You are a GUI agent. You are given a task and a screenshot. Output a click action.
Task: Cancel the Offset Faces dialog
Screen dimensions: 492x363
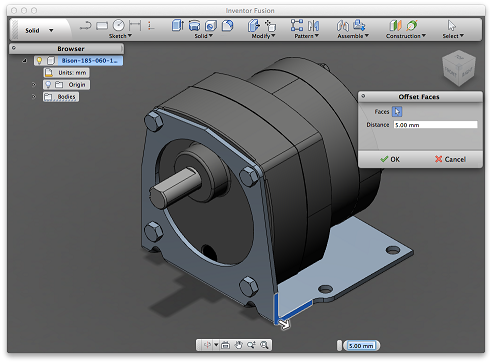pyautogui.click(x=450, y=159)
